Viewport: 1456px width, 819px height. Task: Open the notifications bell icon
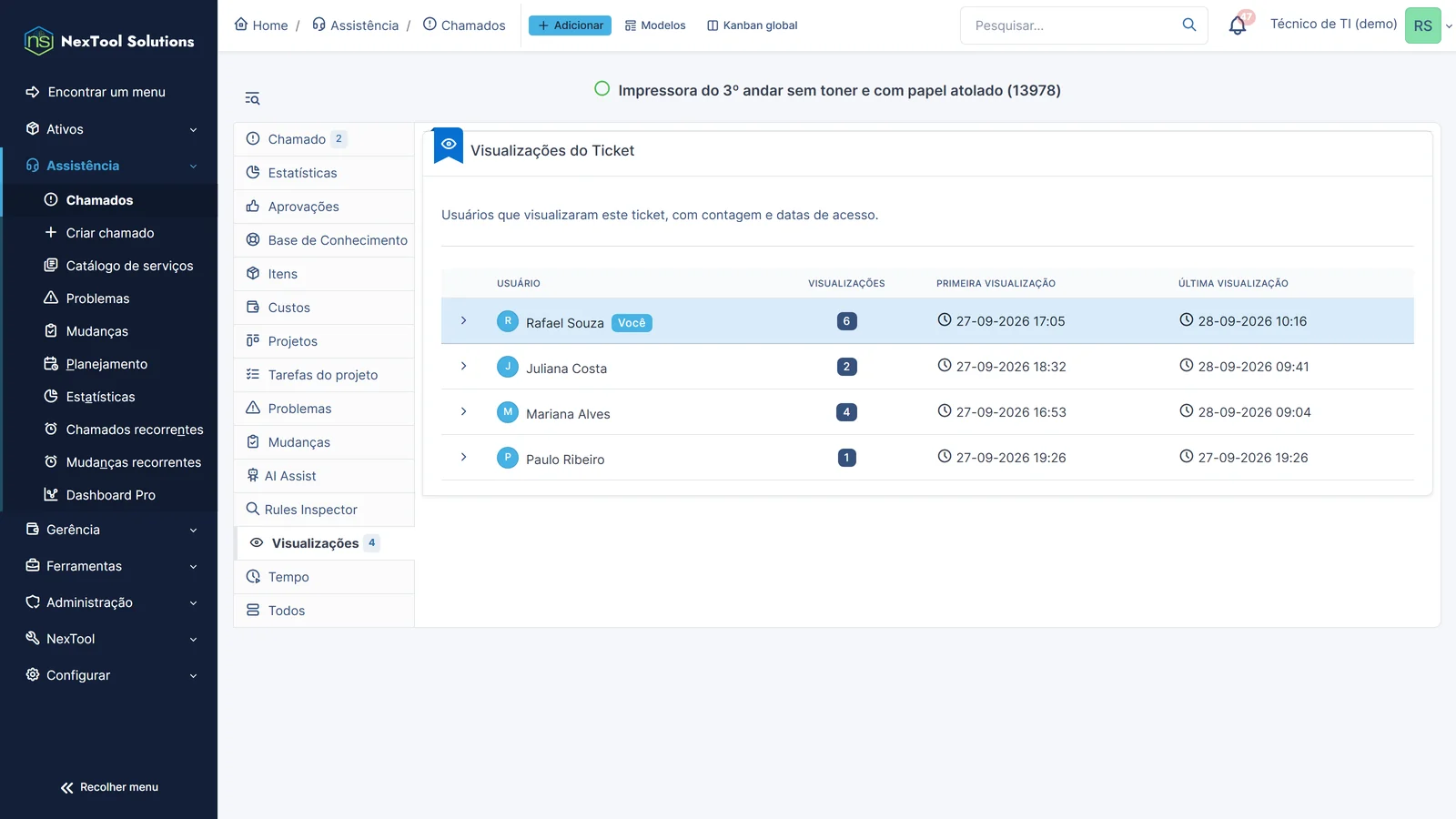[x=1238, y=25]
